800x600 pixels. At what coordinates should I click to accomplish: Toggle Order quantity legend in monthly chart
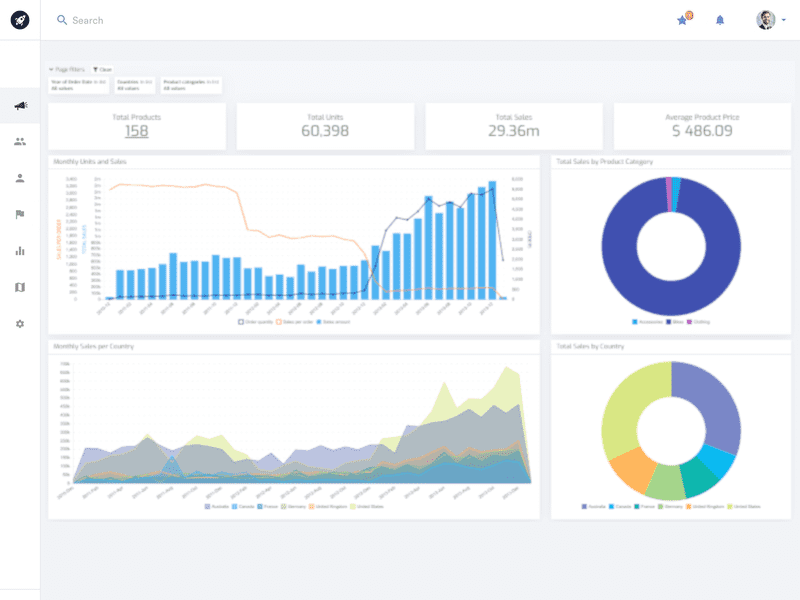tap(256, 322)
